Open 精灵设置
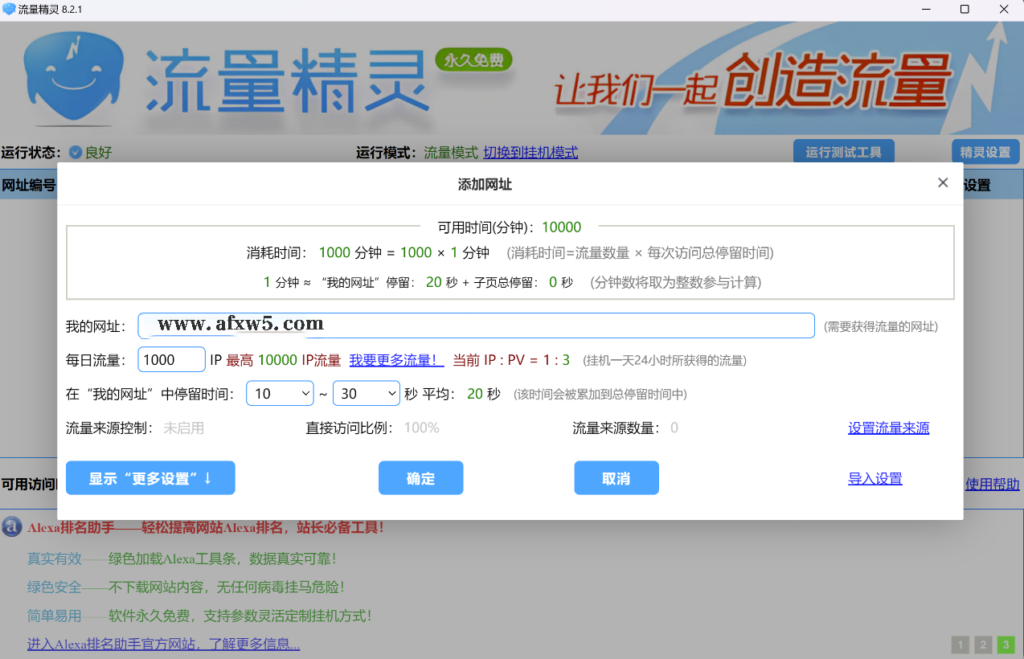This screenshot has height=659, width=1024. coord(984,151)
